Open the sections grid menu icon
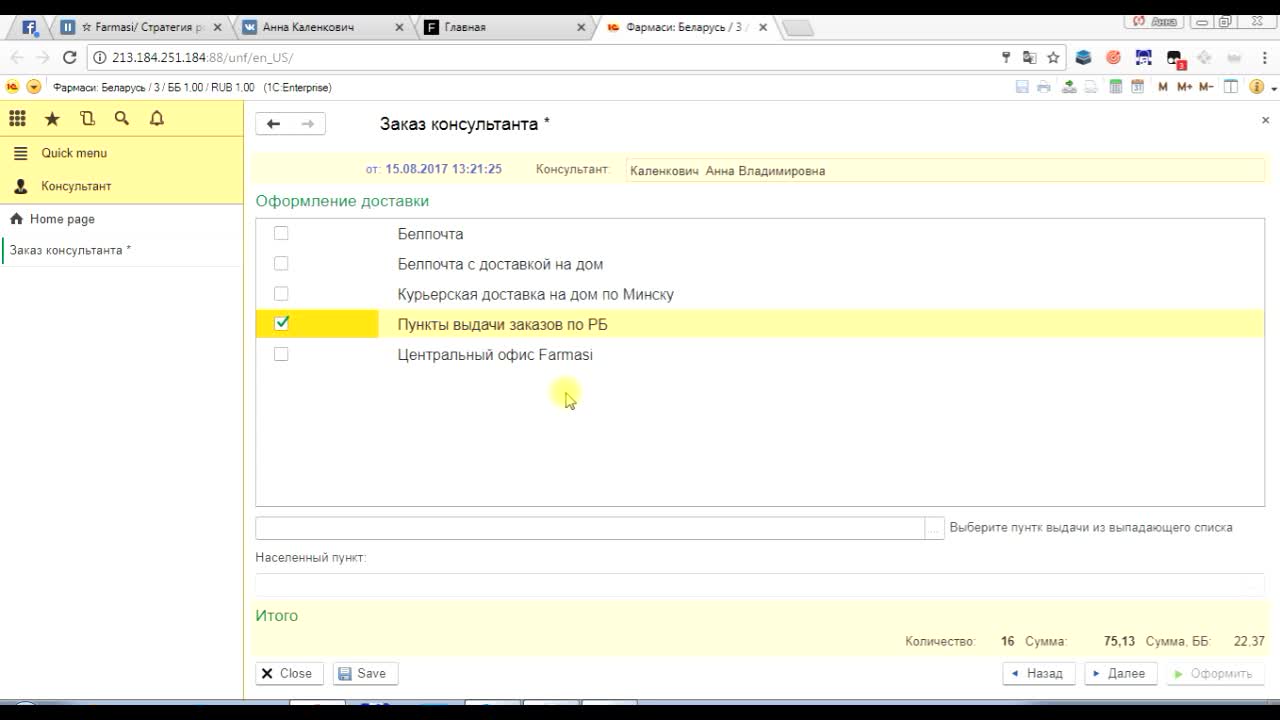1280x720 pixels. point(17,119)
